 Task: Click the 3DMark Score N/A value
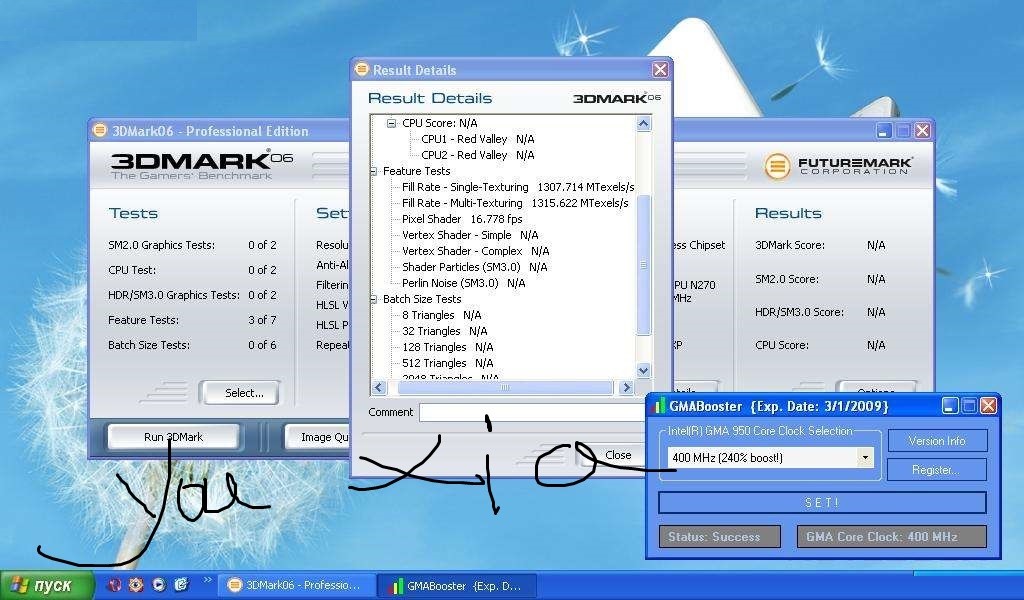click(x=876, y=245)
